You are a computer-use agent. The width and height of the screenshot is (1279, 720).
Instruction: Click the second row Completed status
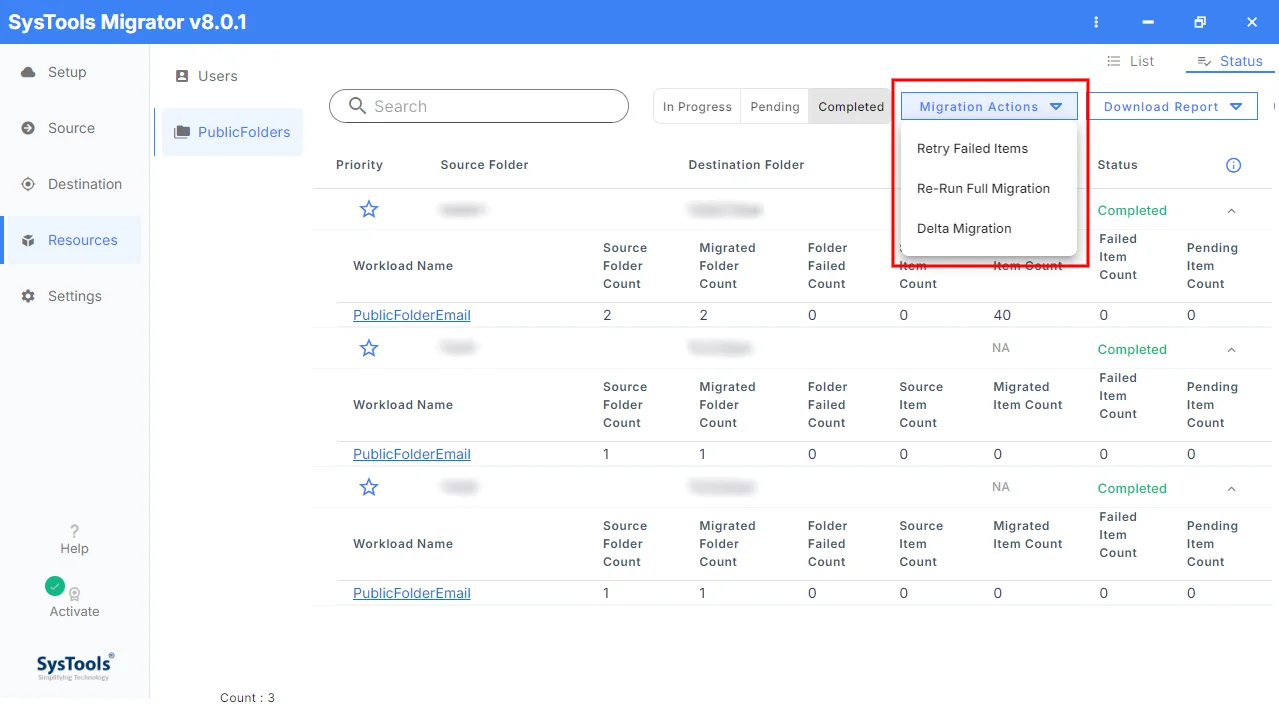[x=1132, y=350]
